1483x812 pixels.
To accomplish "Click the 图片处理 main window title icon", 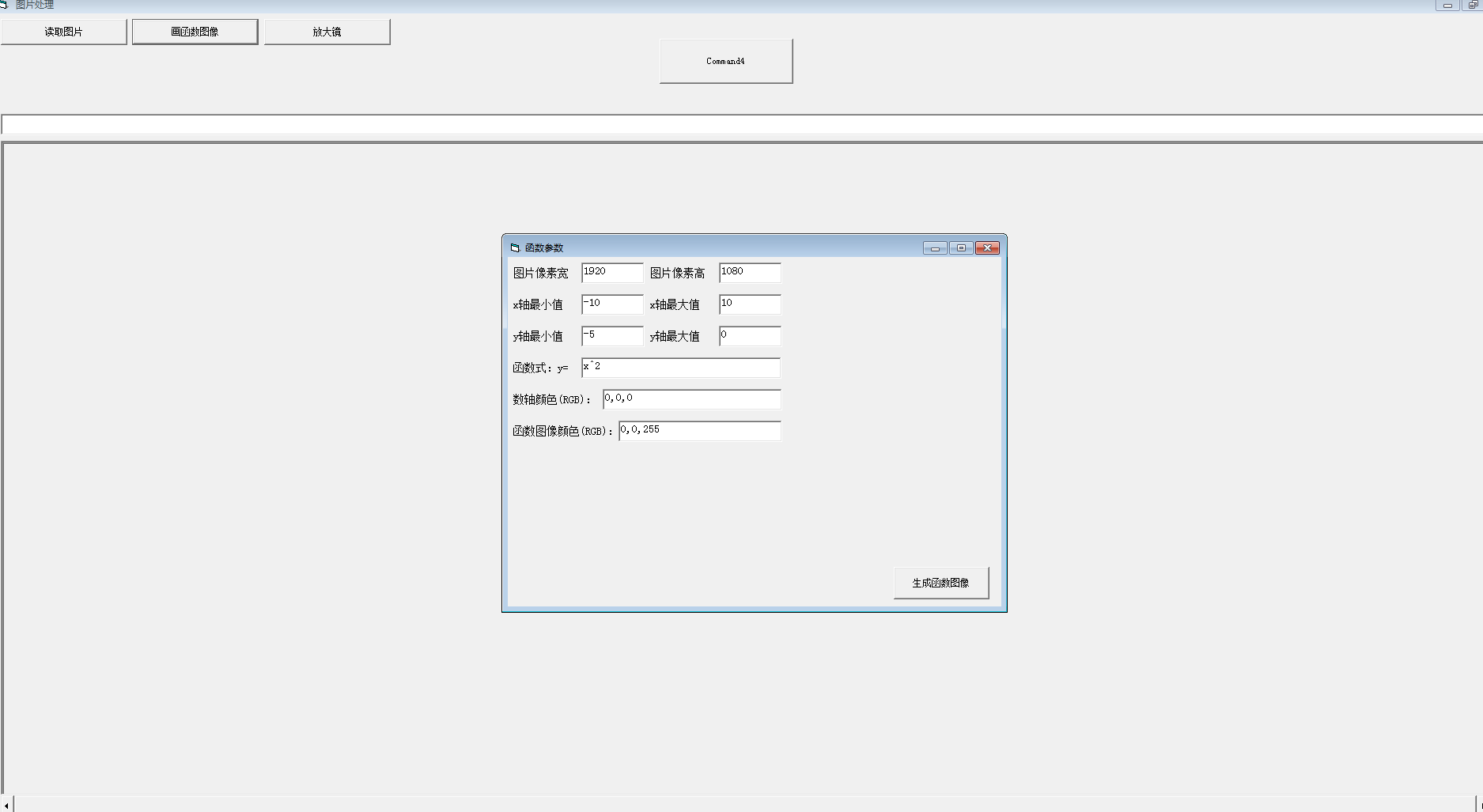I will [4, 5].
